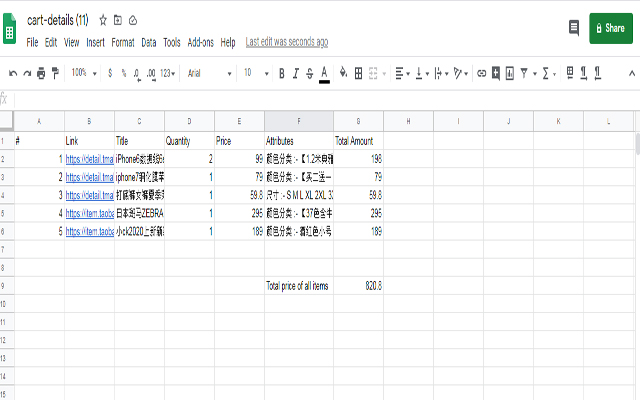Open the Help menu
Viewport: 640px width, 400px height.
click(228, 42)
